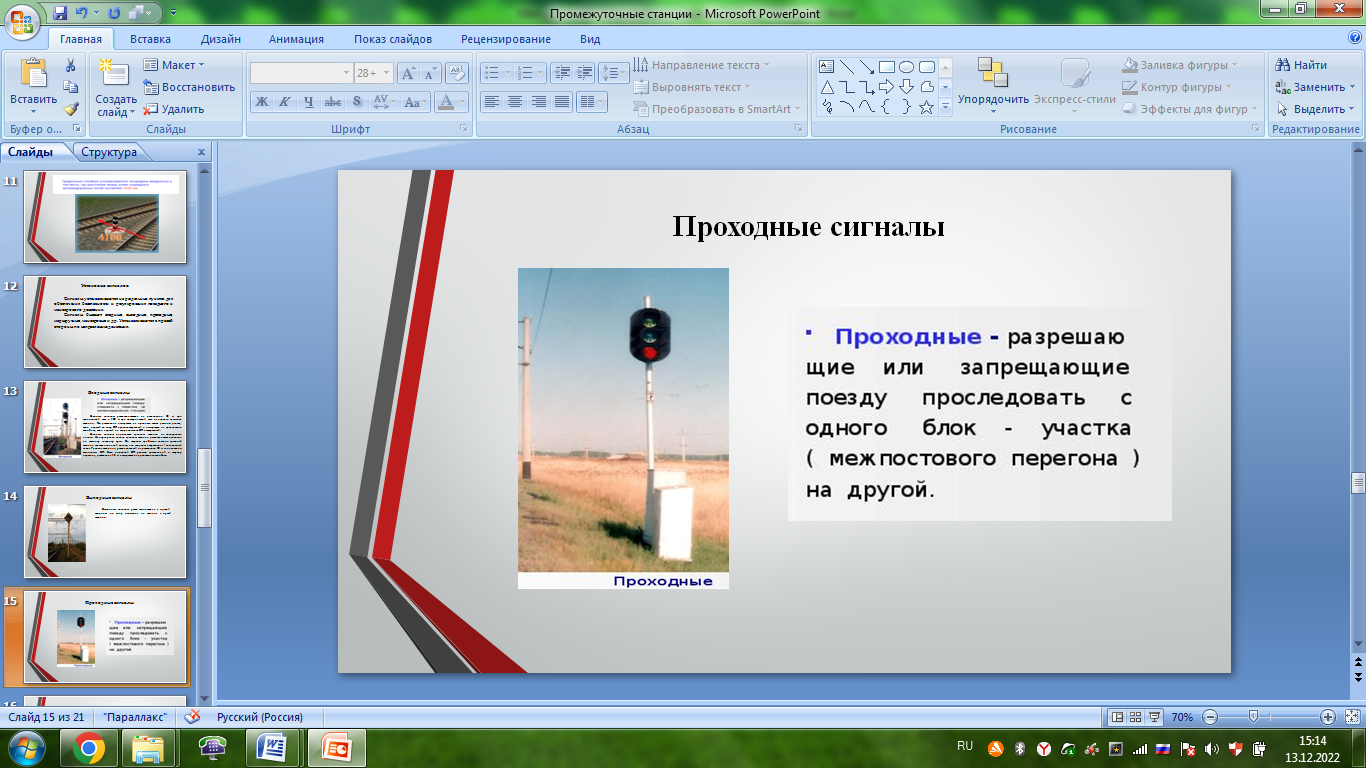Click the Find (Найти) binoculars button
1366x768 pixels.
pyautogui.click(x=1302, y=65)
